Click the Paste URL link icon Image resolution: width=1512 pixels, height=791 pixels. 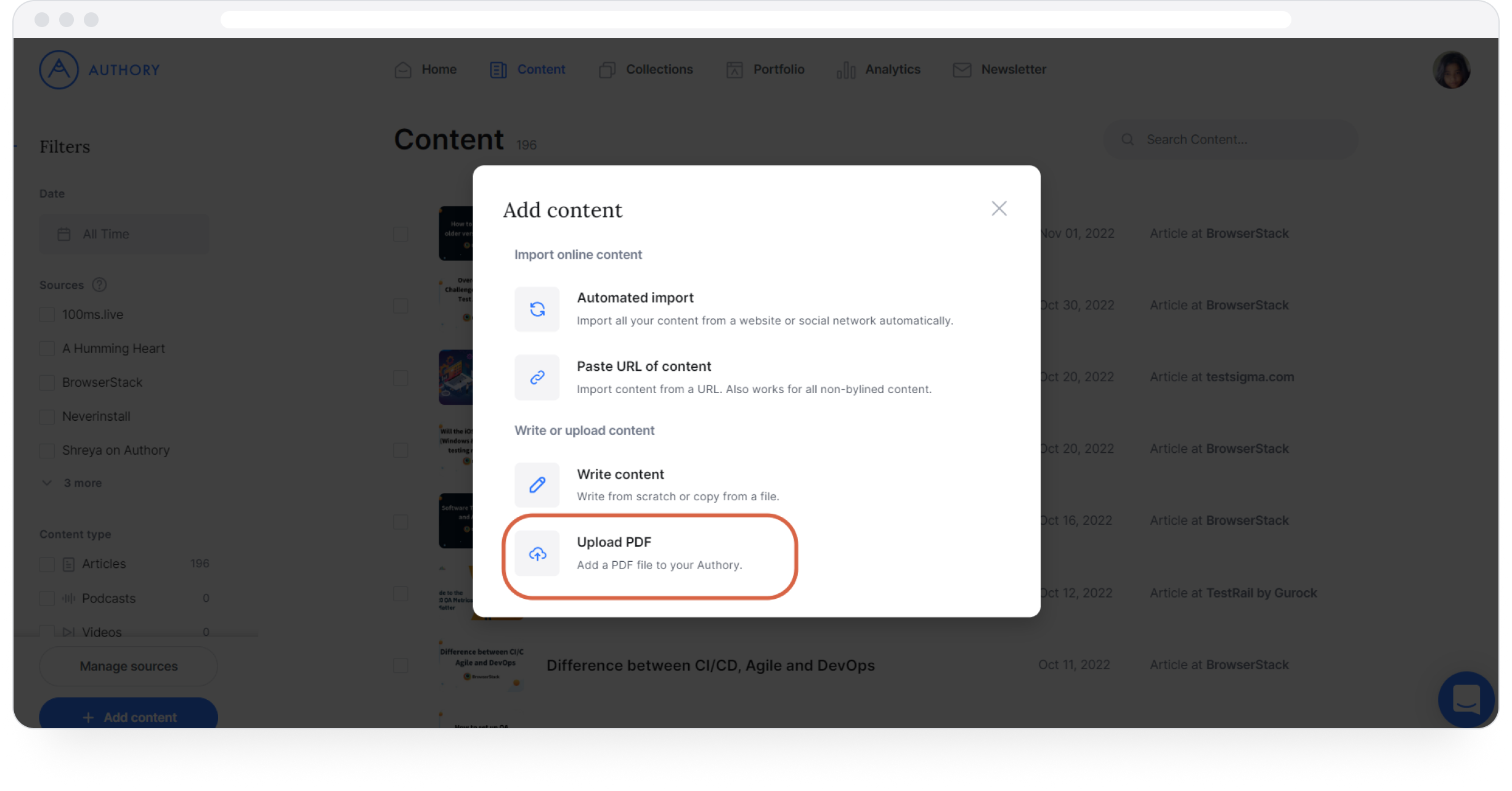537,377
